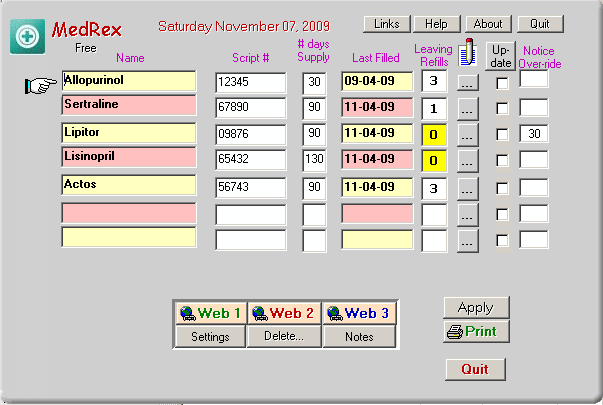Click Actos Last Filled date field

pos(377,187)
